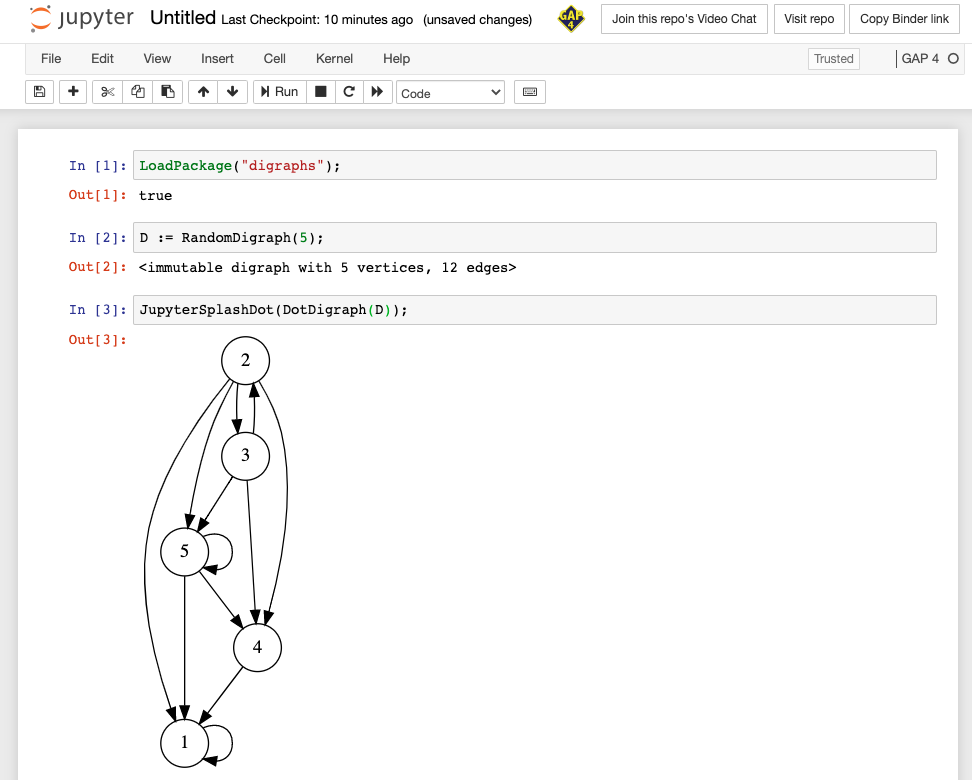Run the selected cell with the Run button
The image size is (972, 780).
click(x=279, y=91)
